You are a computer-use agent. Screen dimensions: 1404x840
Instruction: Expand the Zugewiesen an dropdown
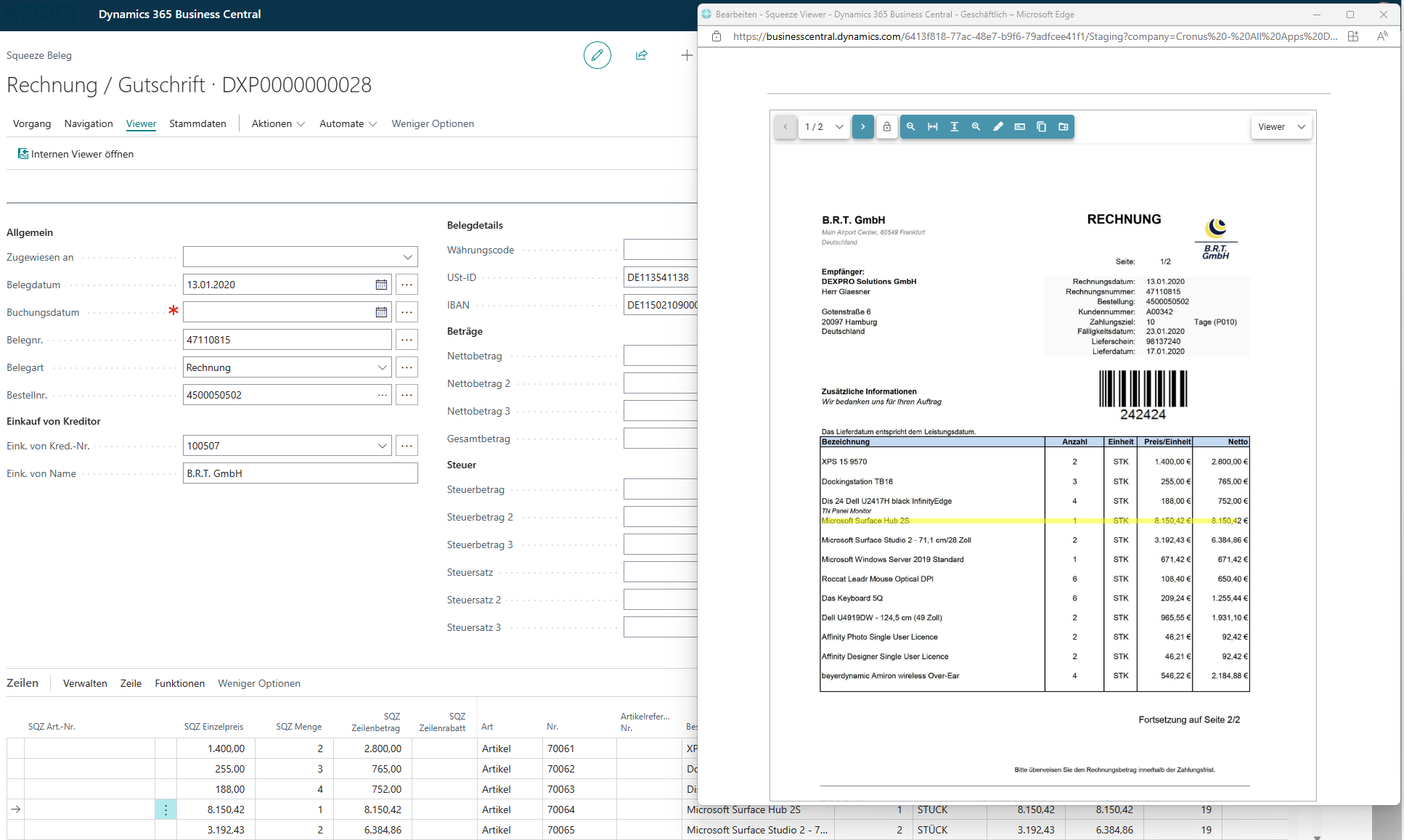[x=407, y=257]
